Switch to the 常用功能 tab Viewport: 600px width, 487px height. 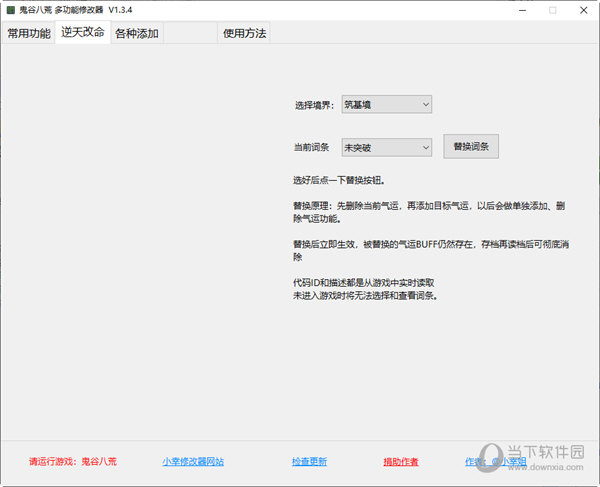tap(29, 33)
